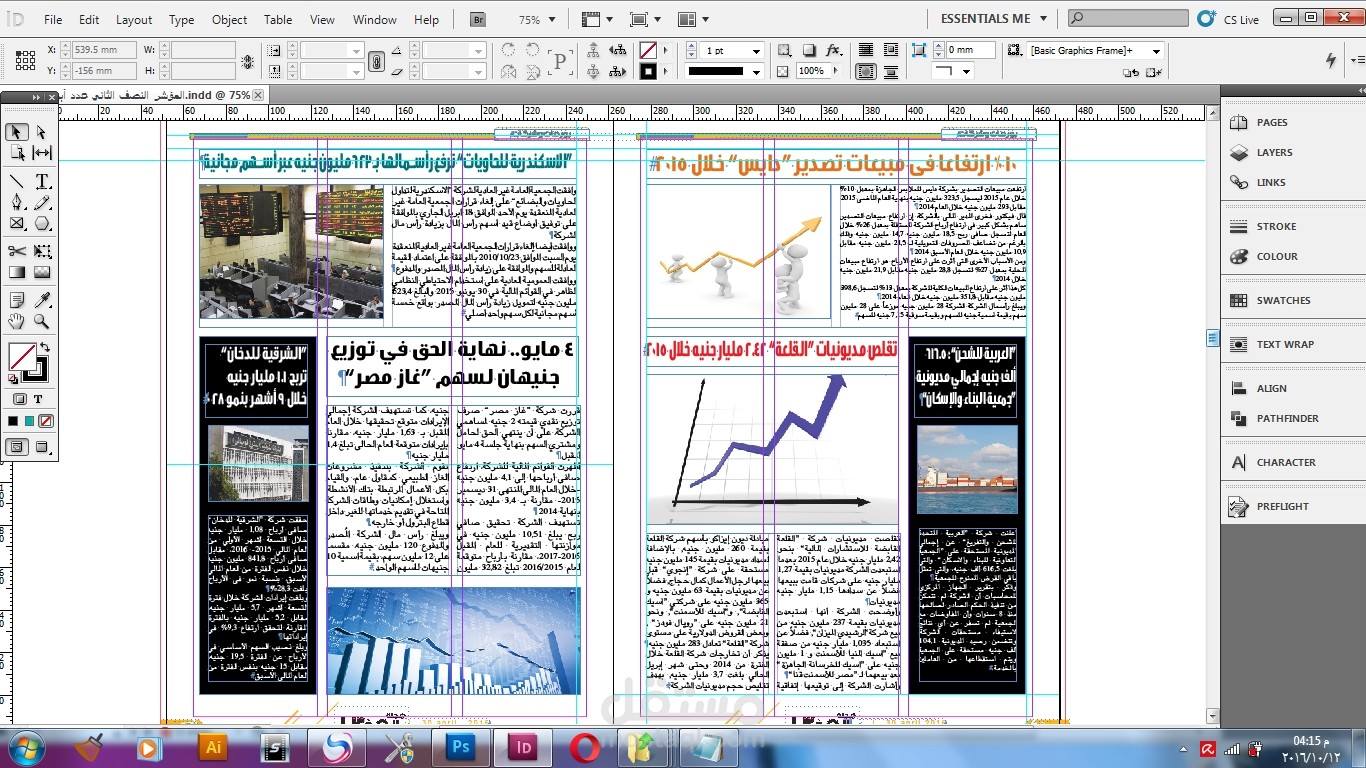This screenshot has width=1366, height=768.
Task: Select the Pencil tool
Action: click(42, 202)
